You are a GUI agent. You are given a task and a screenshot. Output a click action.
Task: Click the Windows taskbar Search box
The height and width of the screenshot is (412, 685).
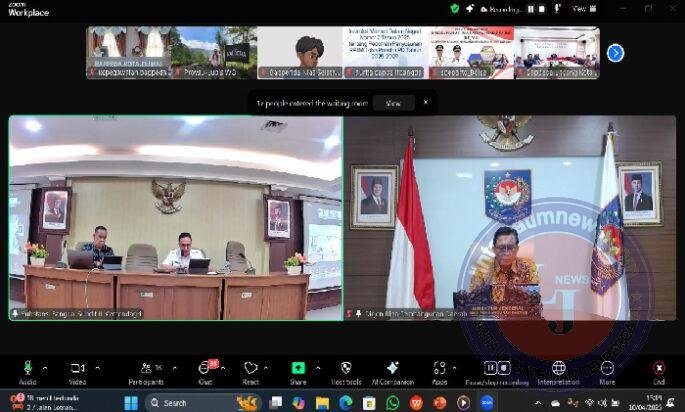pyautogui.click(x=185, y=403)
